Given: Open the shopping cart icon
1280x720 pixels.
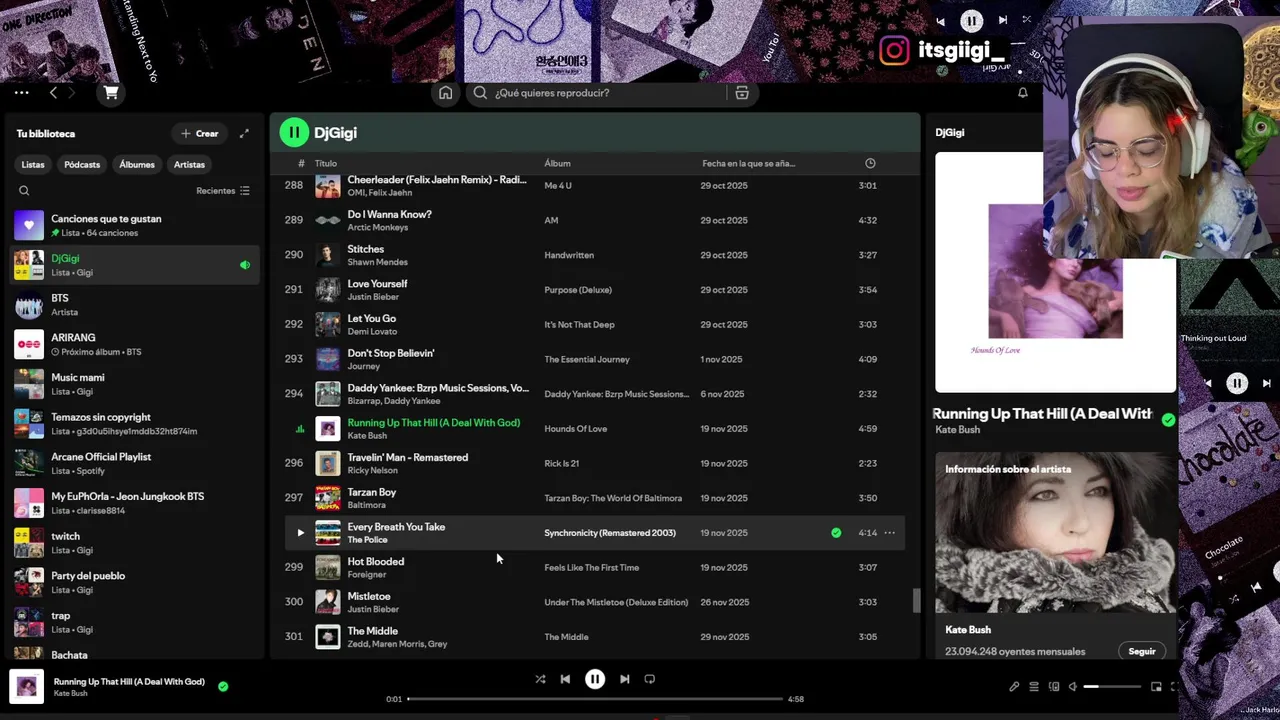Looking at the screenshot, I should (111, 93).
